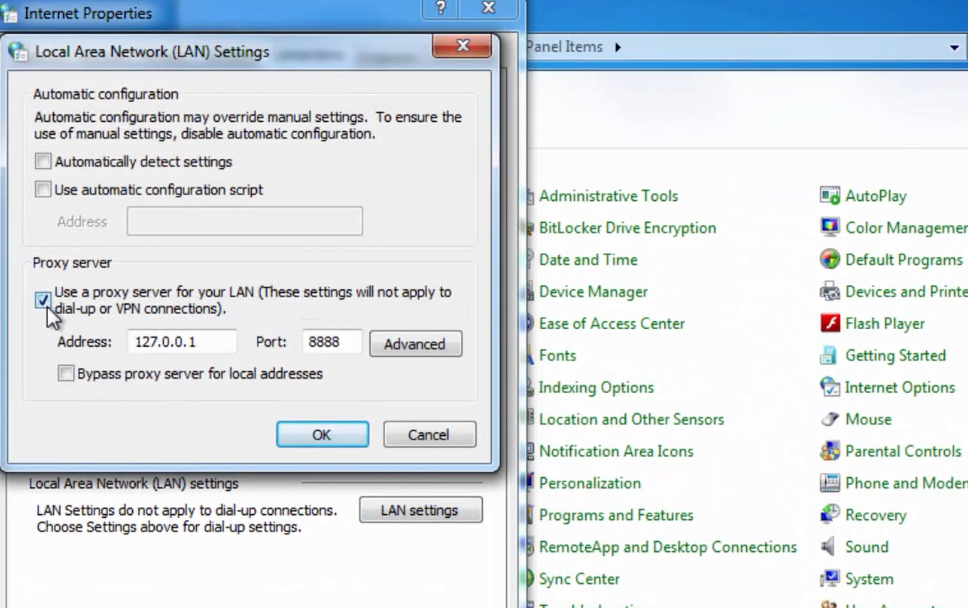Open Devices and Printers icon
Screen dimensions: 968x608
(829, 292)
